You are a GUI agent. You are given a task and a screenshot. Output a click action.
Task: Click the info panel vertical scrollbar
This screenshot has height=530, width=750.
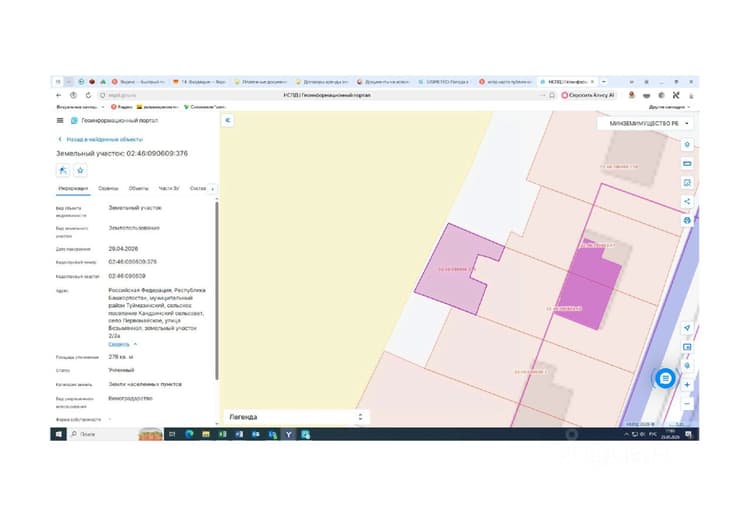pos(217,290)
